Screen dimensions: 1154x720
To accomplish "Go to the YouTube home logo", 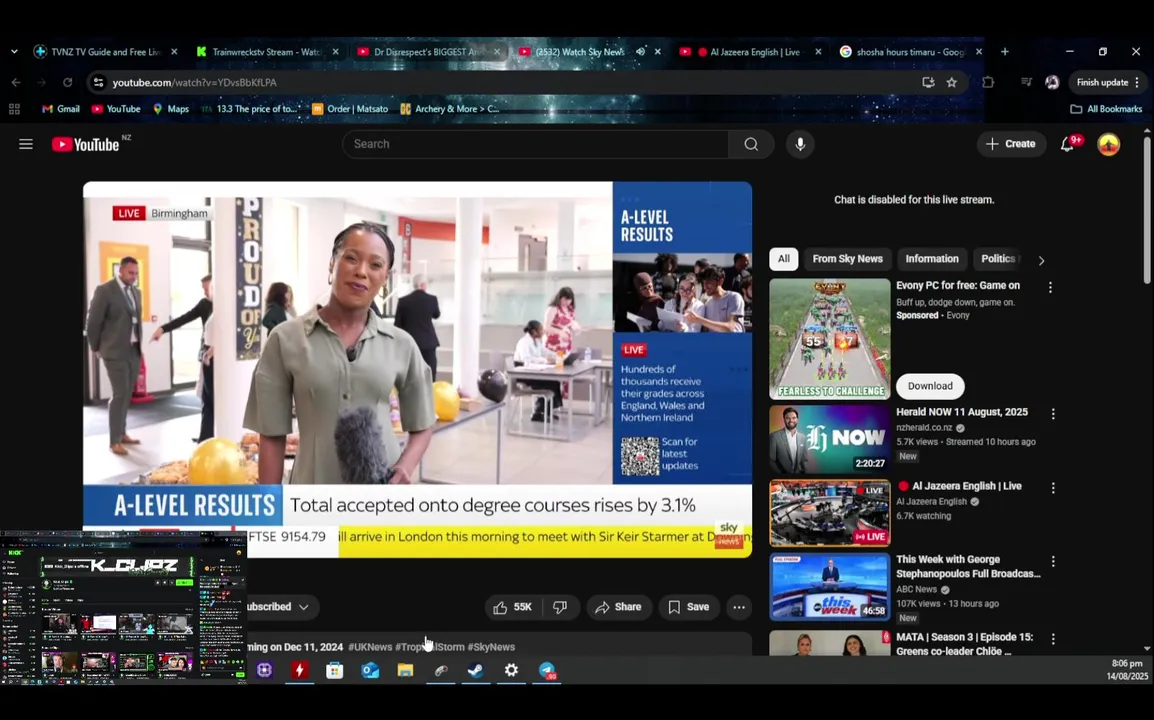I will point(86,144).
